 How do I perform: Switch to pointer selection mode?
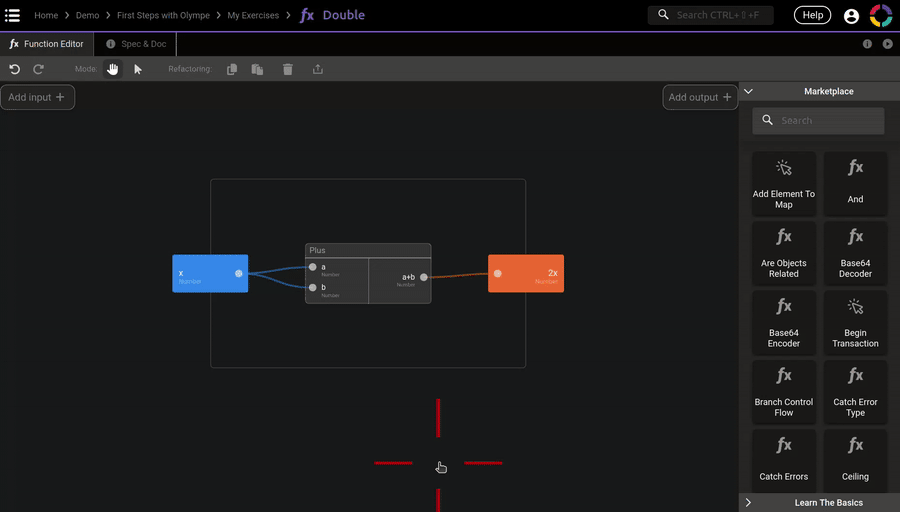point(138,69)
